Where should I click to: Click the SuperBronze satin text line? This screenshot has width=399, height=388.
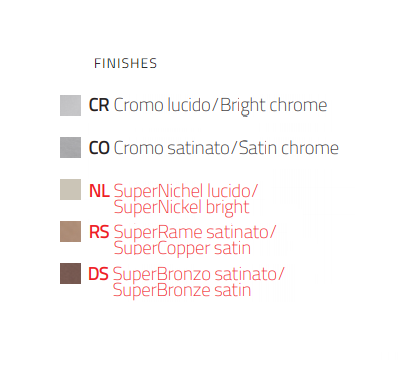click(x=182, y=290)
